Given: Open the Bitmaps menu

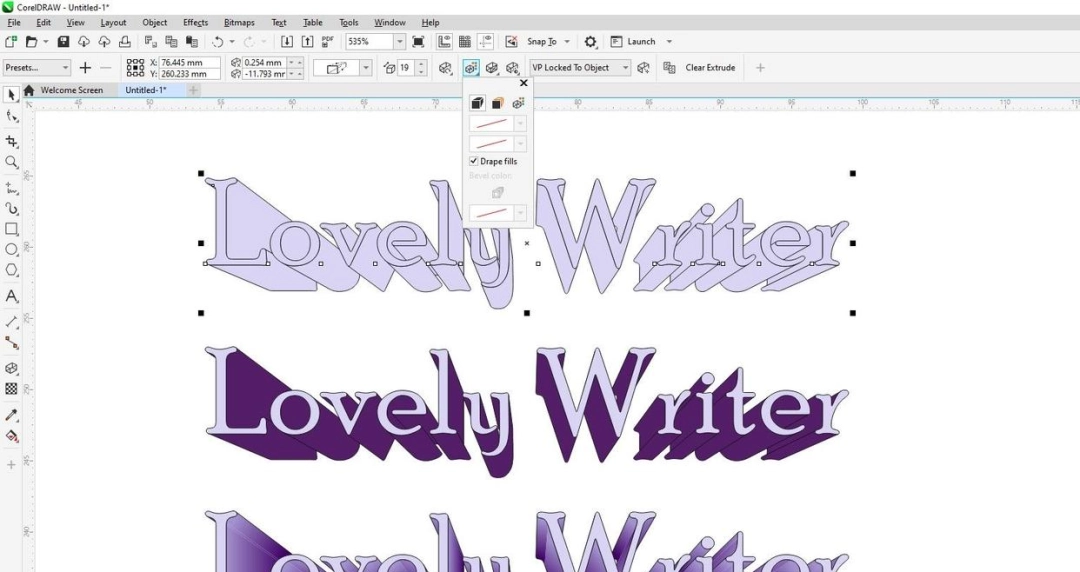Looking at the screenshot, I should (x=239, y=23).
